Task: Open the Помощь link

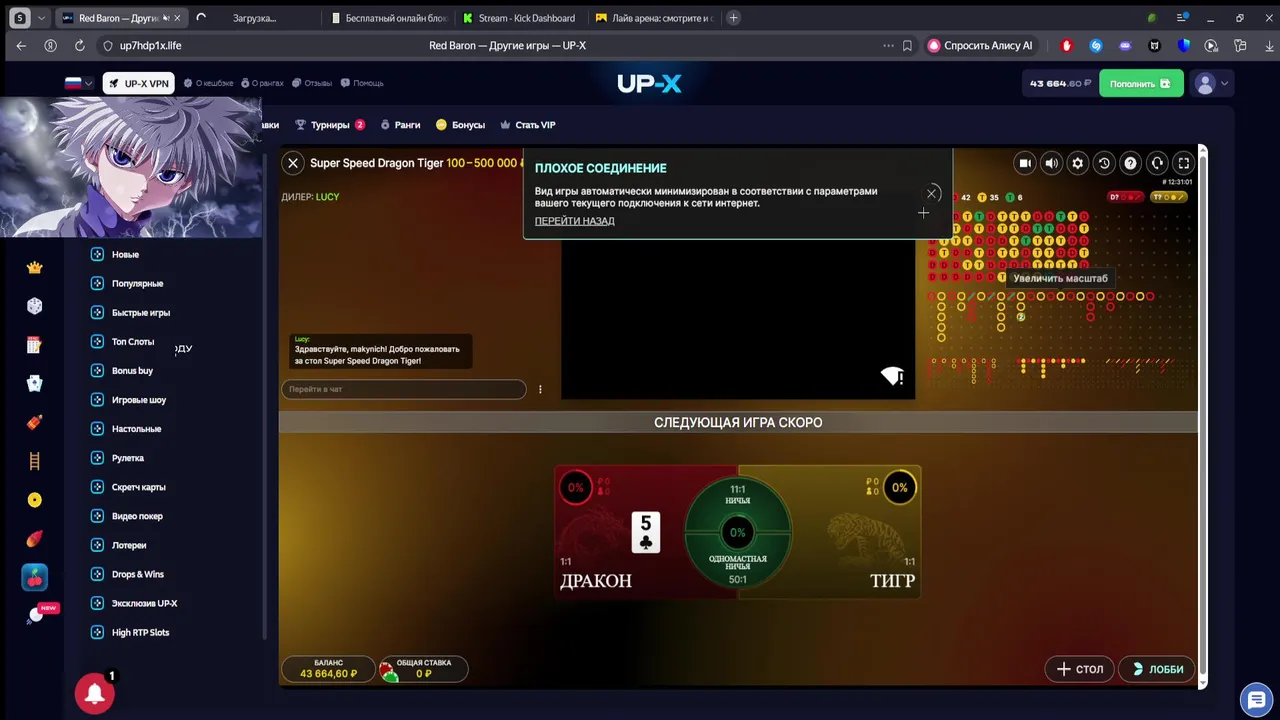Action: coord(362,83)
